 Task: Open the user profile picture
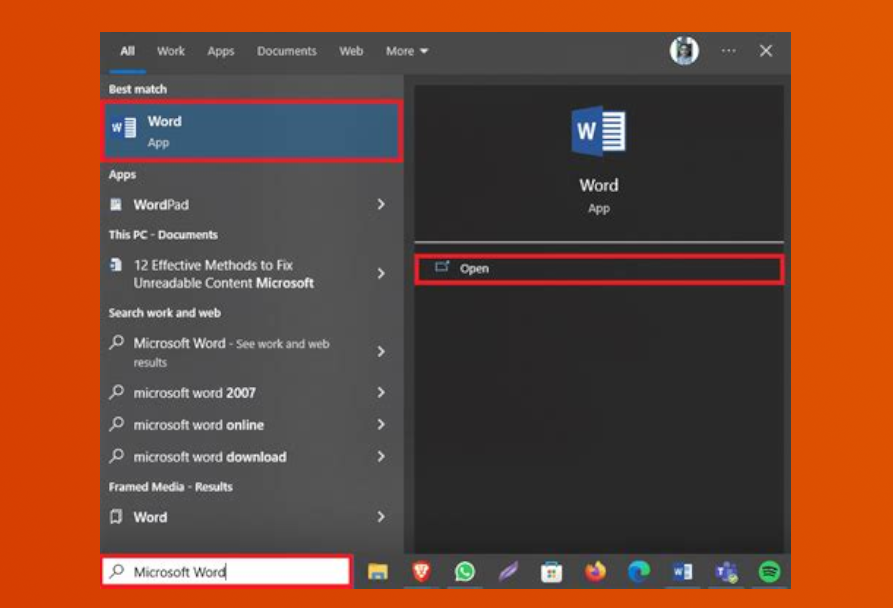pos(684,51)
